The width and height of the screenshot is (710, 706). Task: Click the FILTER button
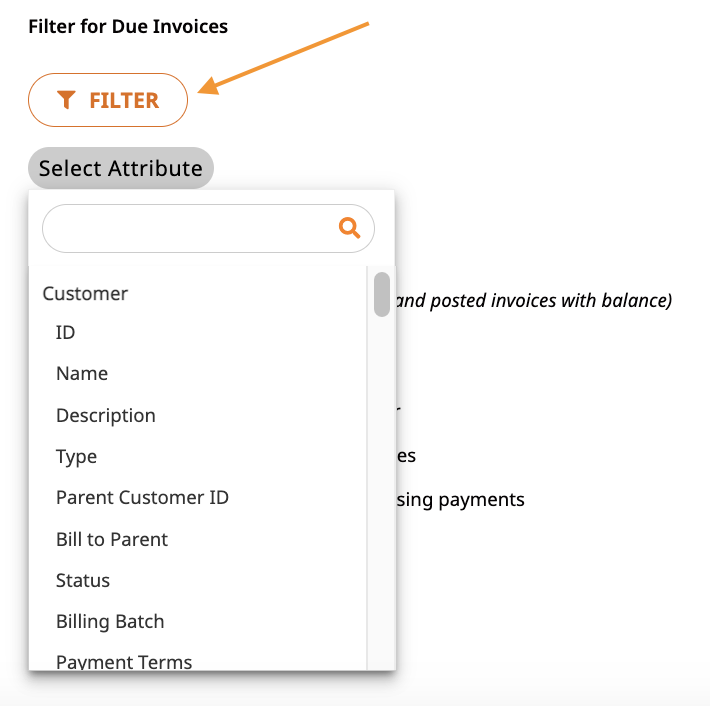tap(108, 100)
